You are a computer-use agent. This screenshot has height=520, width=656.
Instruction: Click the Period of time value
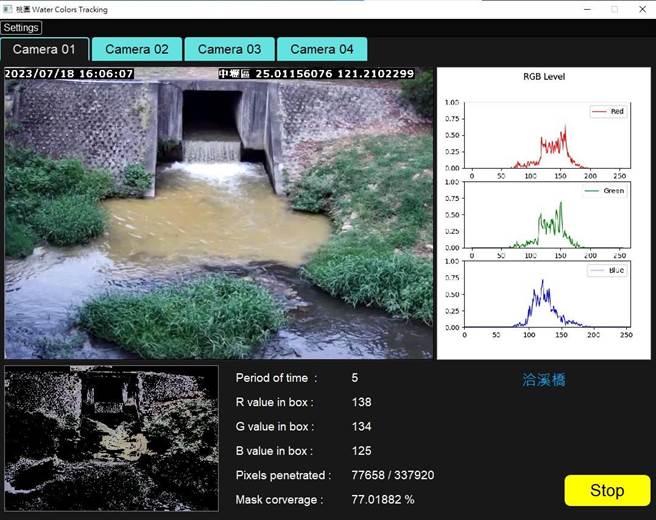coord(355,378)
